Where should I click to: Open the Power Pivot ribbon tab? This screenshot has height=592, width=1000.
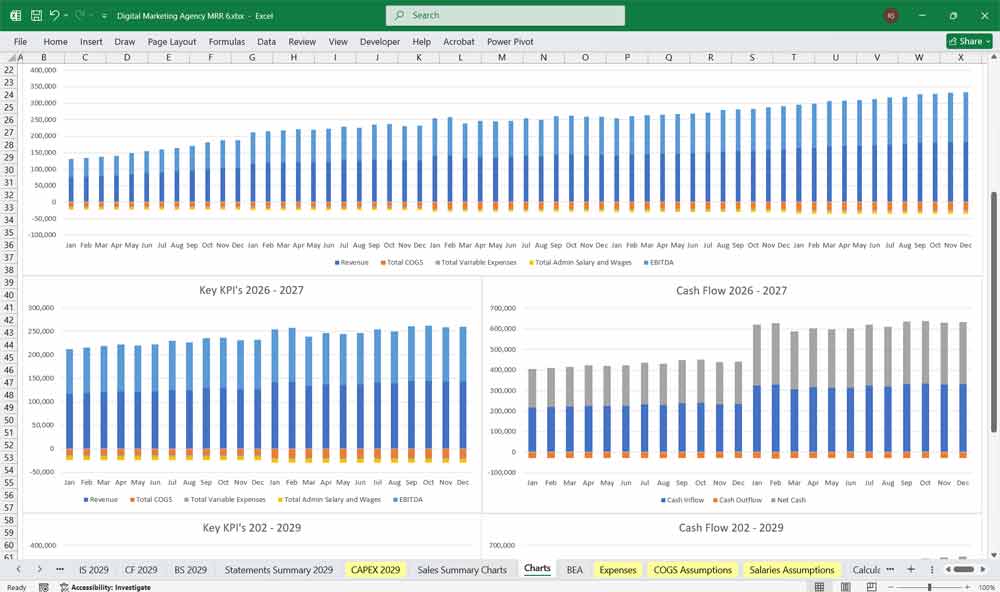[x=510, y=42]
